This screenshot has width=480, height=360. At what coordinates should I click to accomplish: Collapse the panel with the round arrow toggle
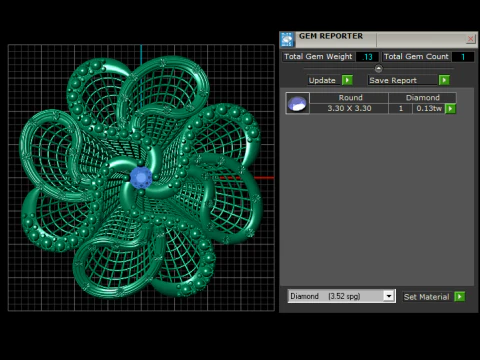coord(378,69)
